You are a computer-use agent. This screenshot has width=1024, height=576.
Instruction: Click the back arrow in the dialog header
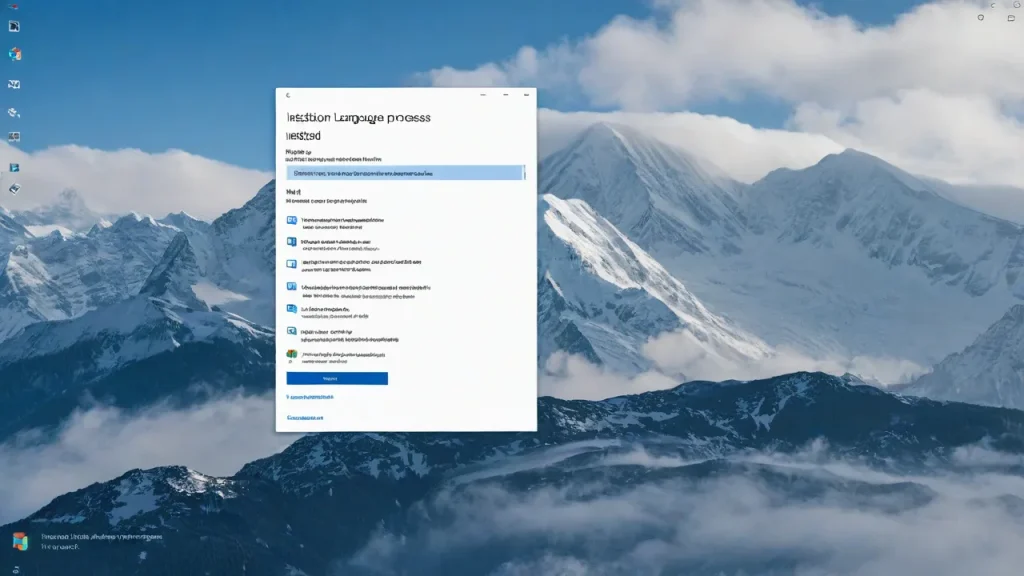pyautogui.click(x=288, y=95)
